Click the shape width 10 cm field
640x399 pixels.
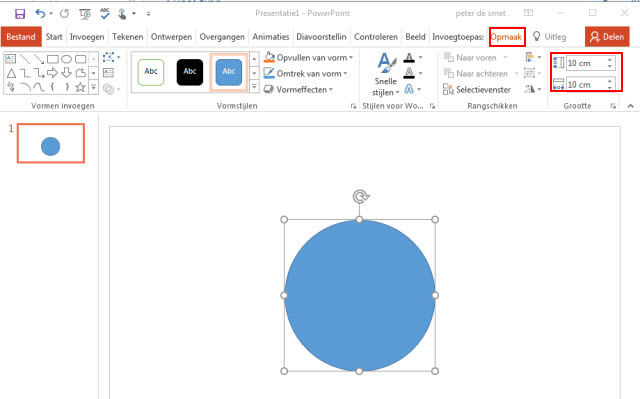586,84
